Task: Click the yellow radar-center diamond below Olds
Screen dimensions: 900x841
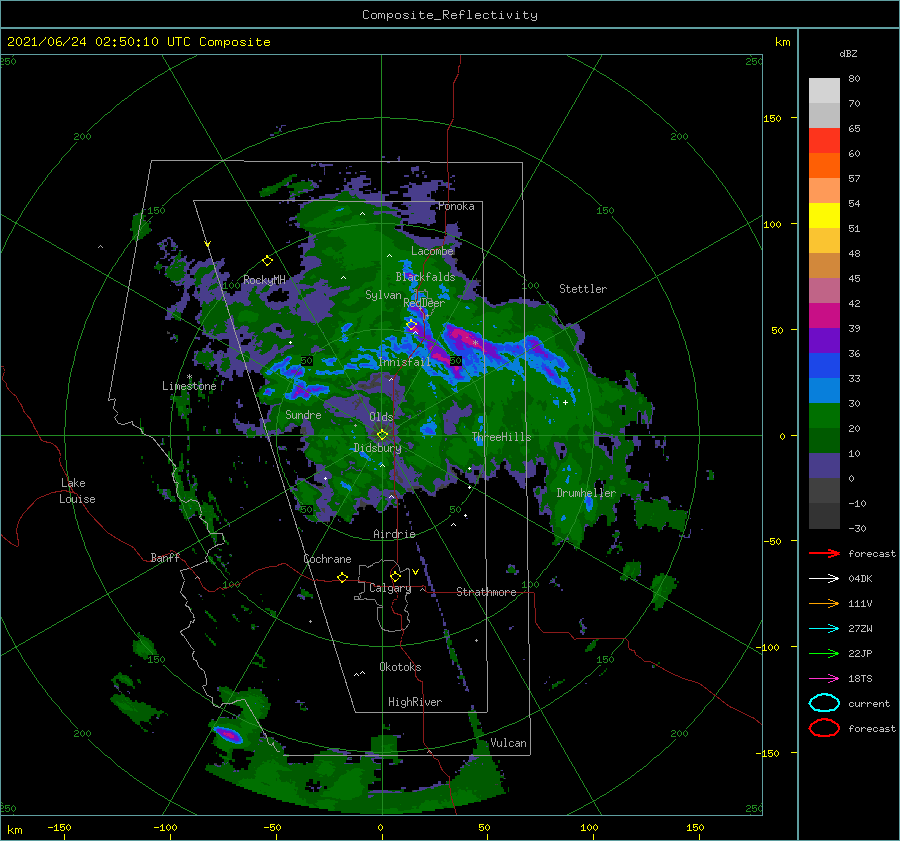Action: [x=382, y=435]
